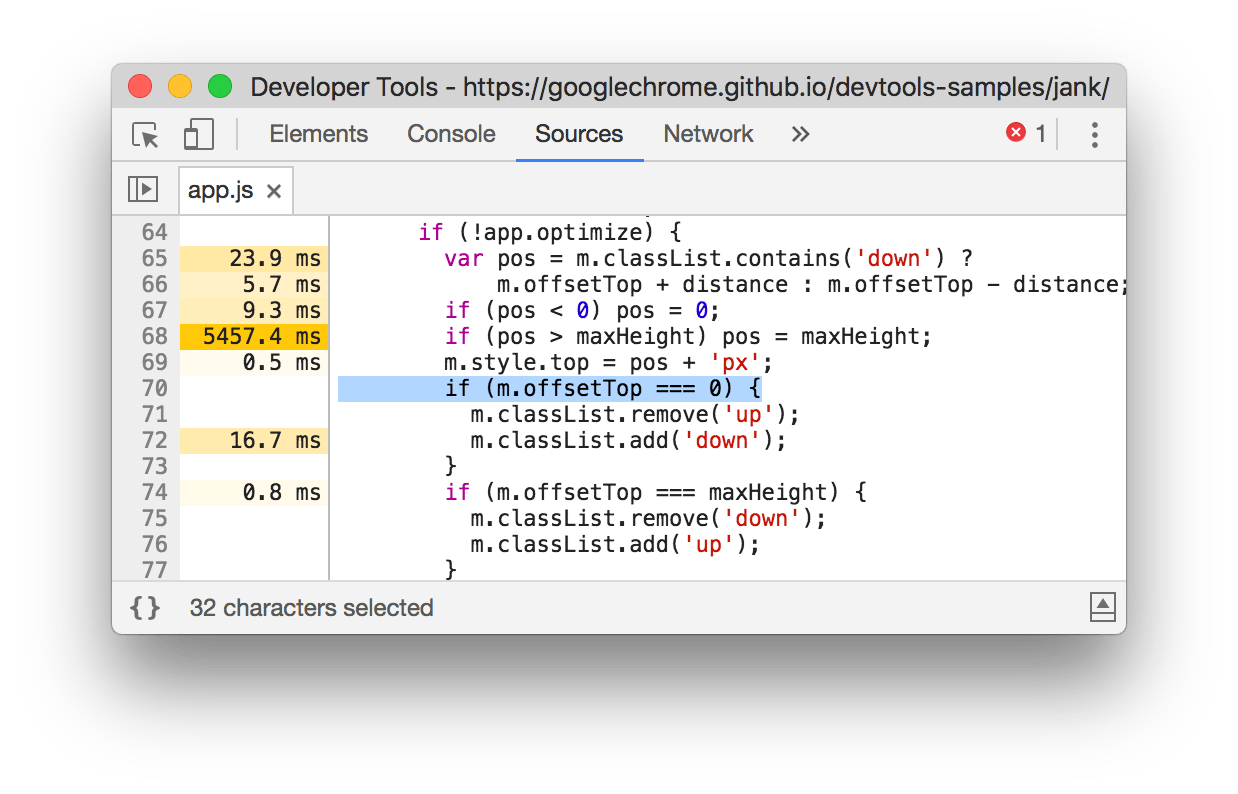Switch to the Sources panel

pyautogui.click(x=579, y=134)
